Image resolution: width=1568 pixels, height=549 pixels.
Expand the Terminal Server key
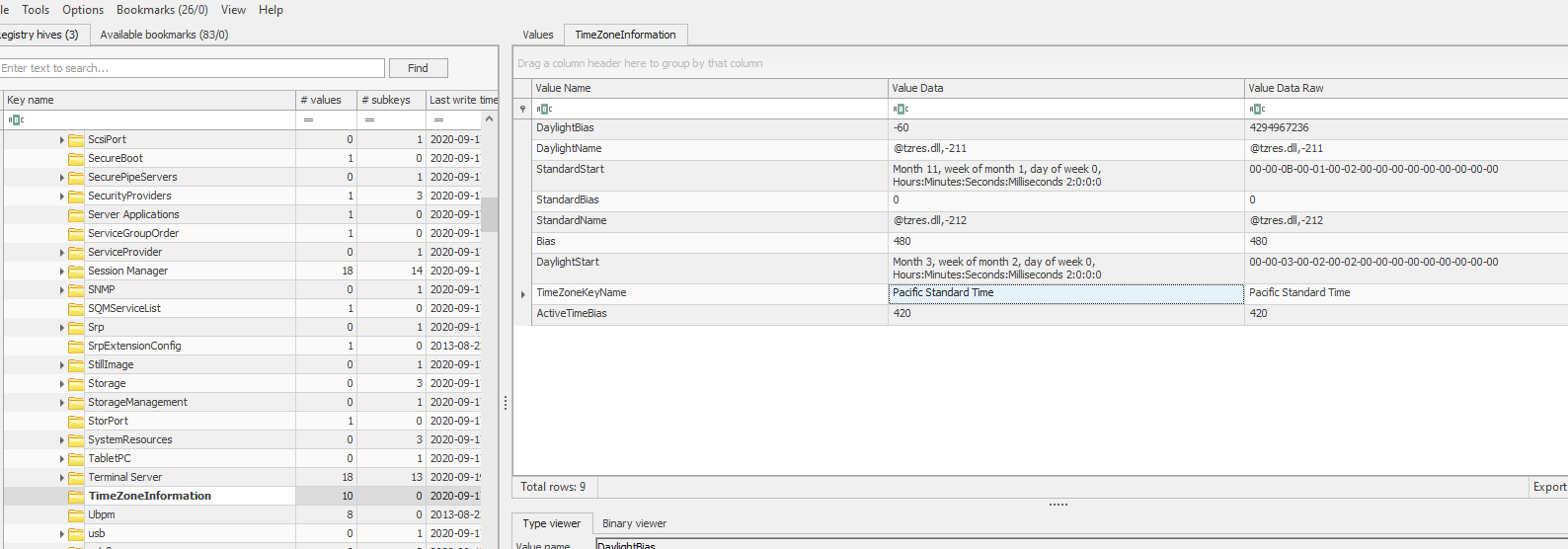[x=61, y=478]
